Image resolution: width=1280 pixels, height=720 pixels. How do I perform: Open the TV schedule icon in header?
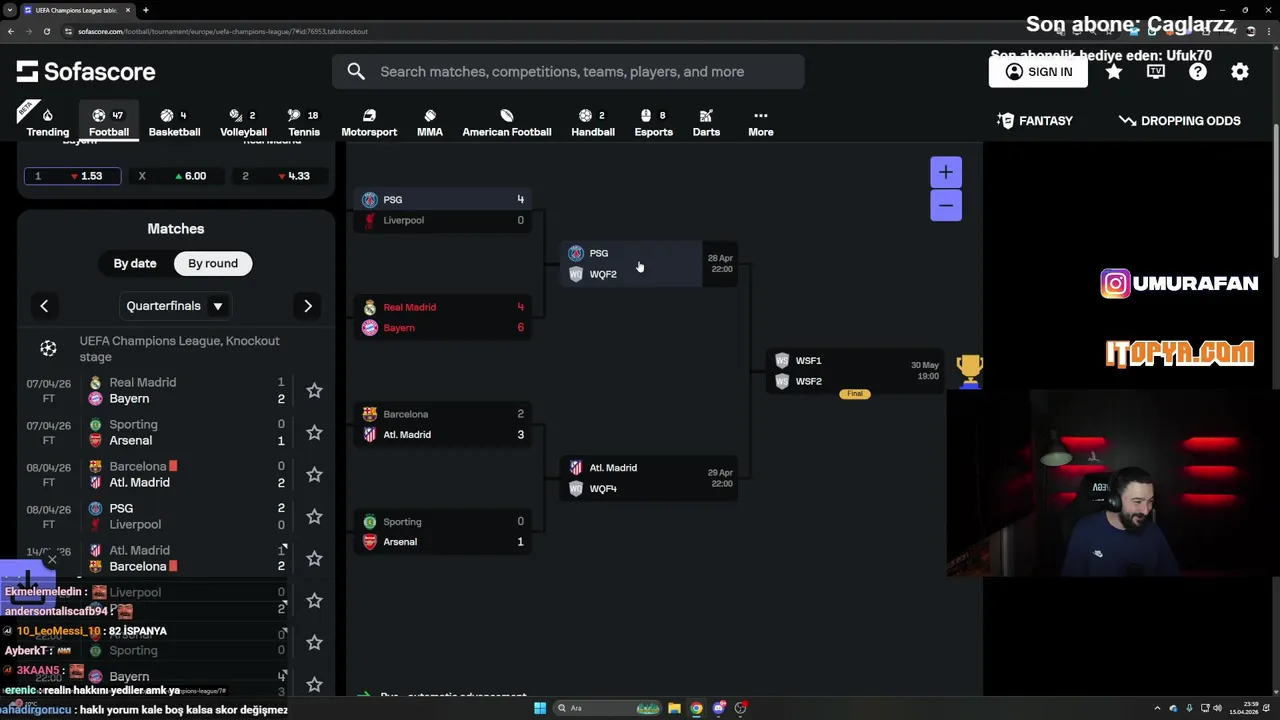[x=1155, y=71]
